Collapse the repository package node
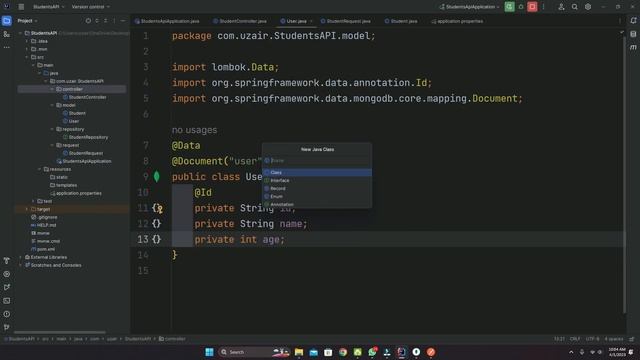The image size is (640, 360). (52, 129)
